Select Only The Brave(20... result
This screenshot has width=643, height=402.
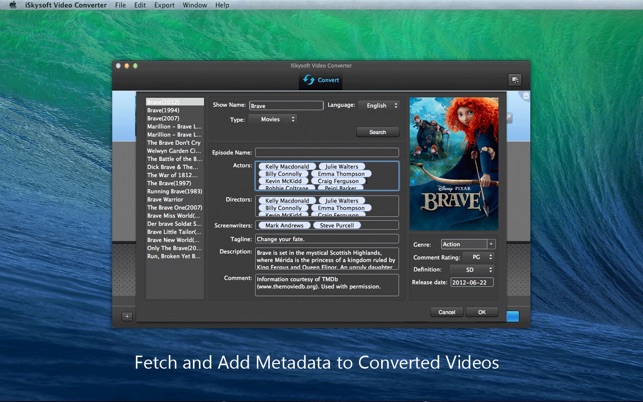pyautogui.click(x=175, y=248)
